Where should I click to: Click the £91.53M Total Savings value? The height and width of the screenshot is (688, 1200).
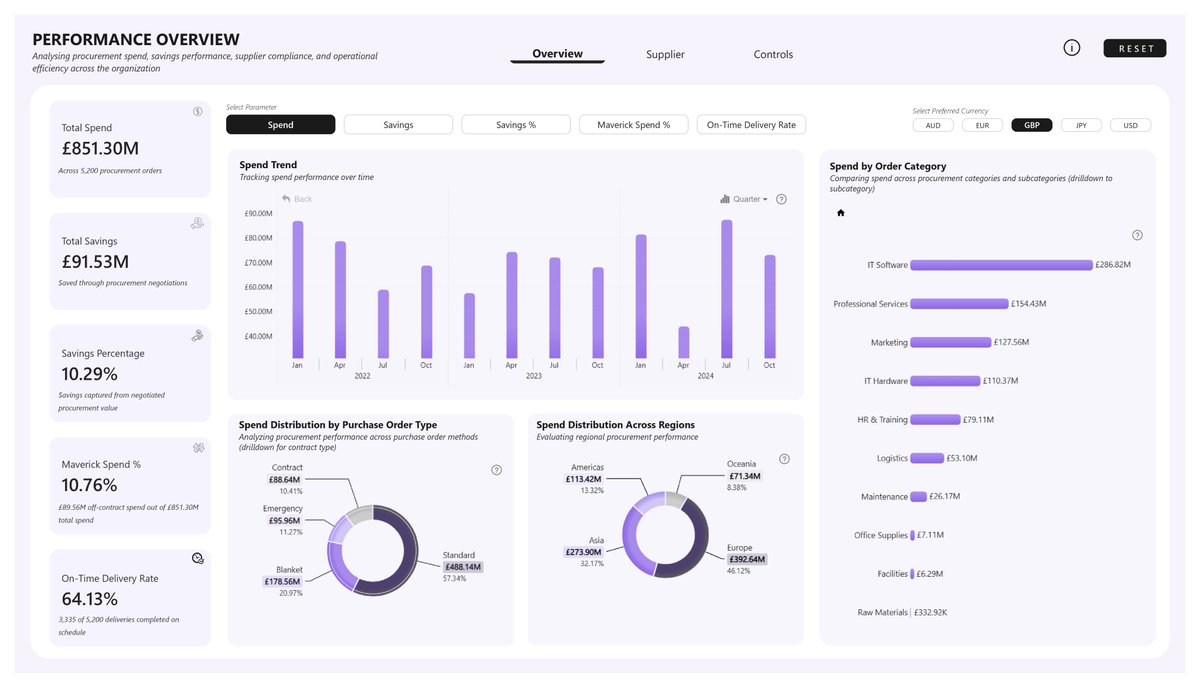(95, 262)
